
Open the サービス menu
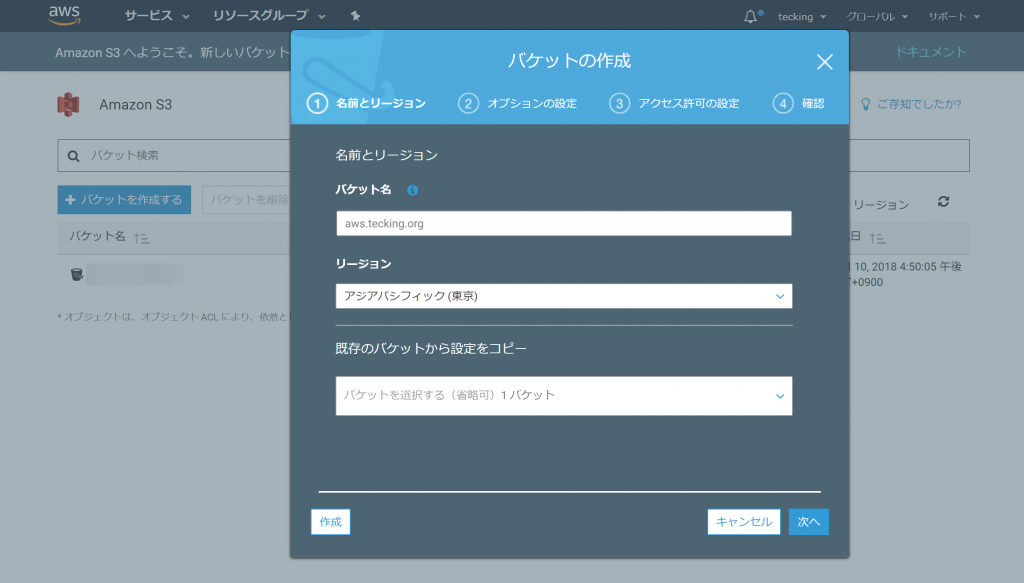point(157,16)
